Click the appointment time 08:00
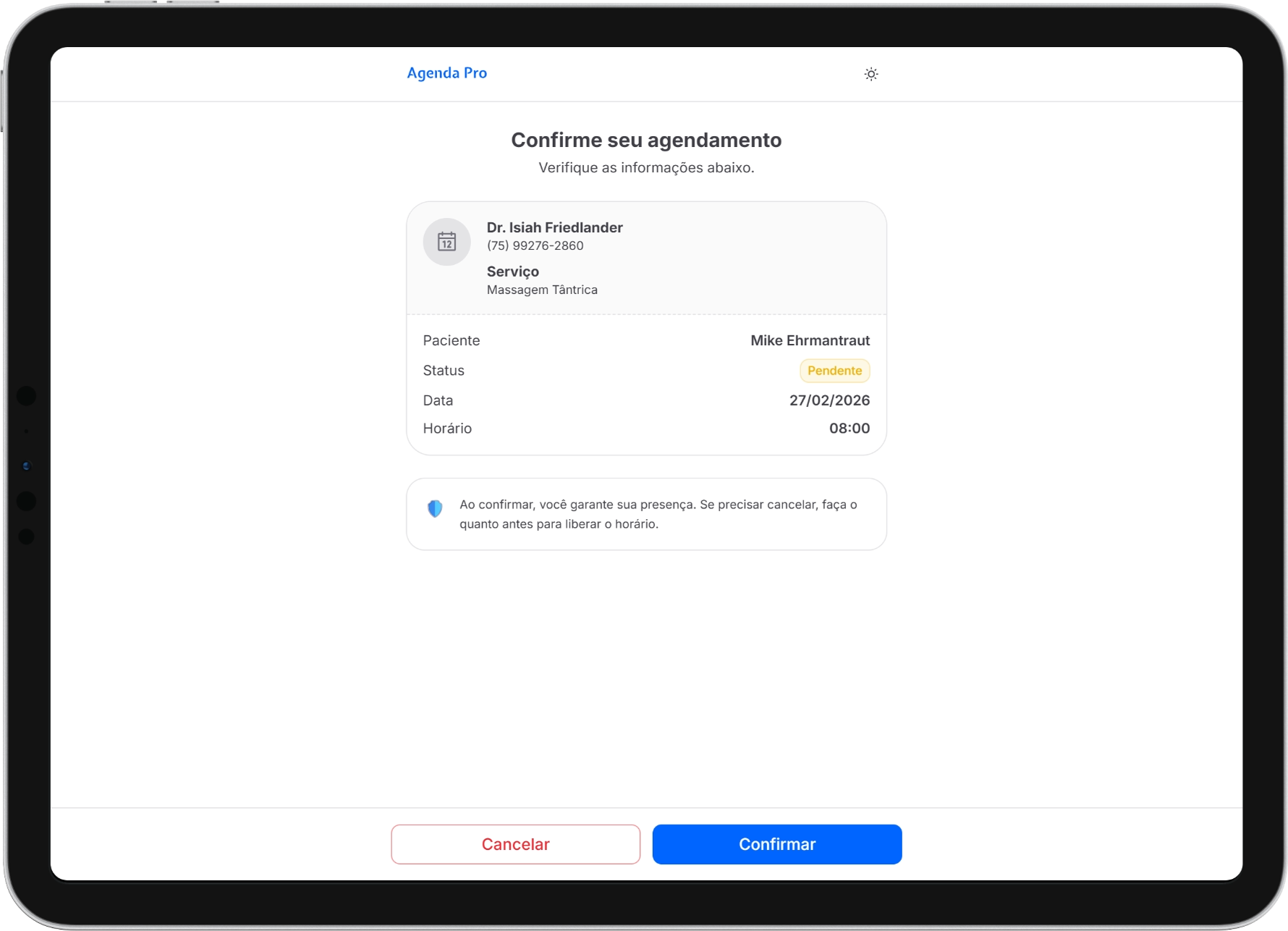 [849, 429]
